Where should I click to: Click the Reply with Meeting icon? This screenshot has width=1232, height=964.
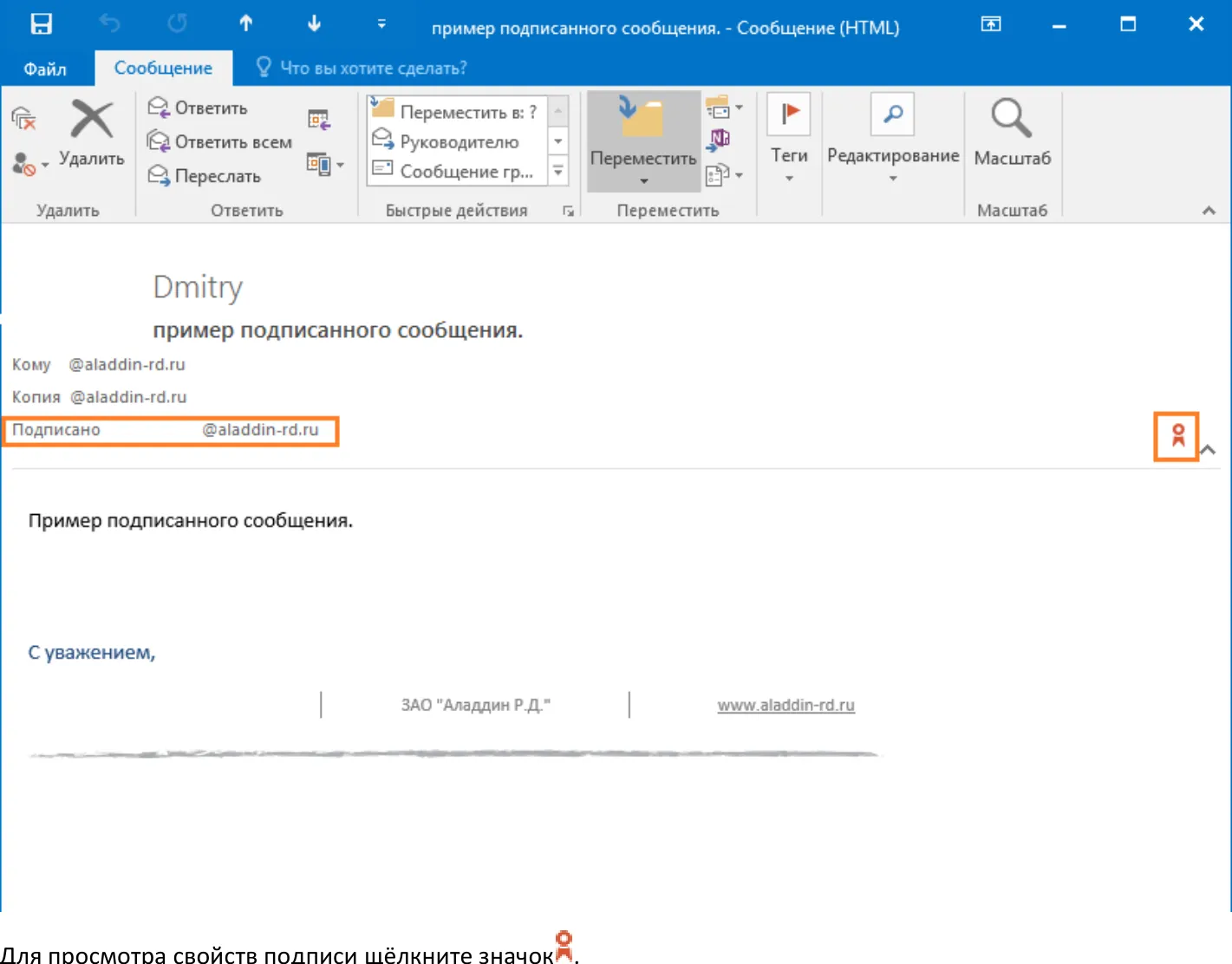(319, 120)
